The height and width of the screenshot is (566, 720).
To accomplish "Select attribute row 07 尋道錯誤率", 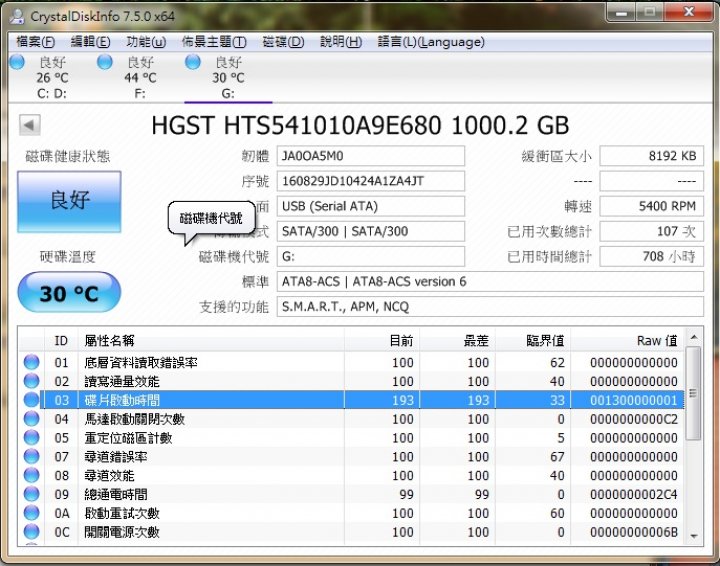I will pyautogui.click(x=352, y=456).
